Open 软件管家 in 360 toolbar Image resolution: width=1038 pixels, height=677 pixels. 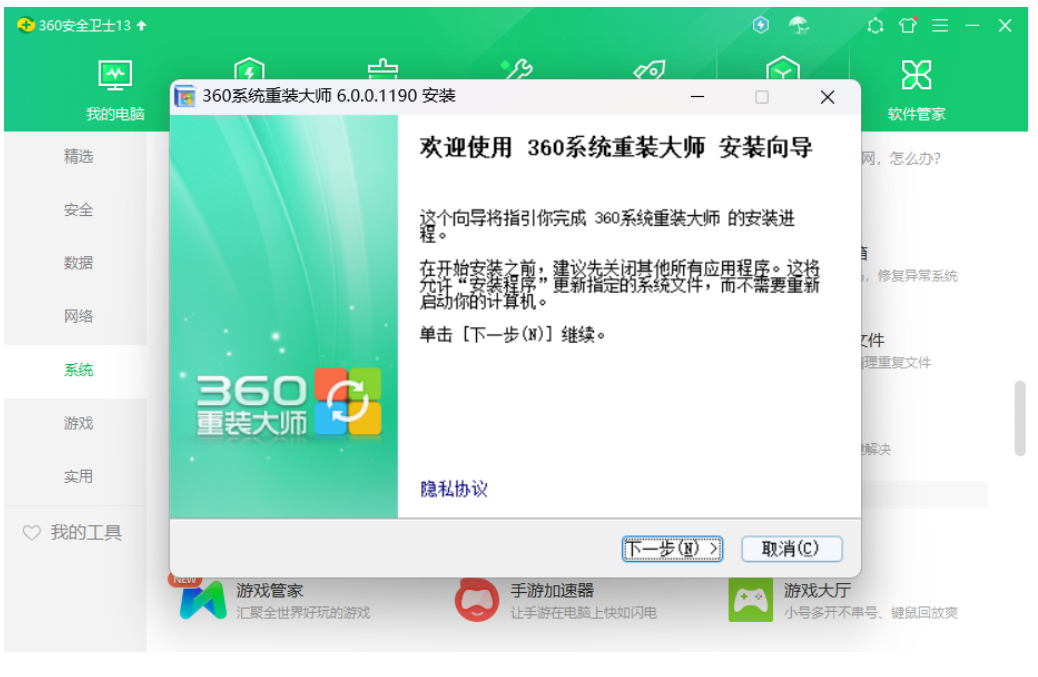tap(916, 91)
